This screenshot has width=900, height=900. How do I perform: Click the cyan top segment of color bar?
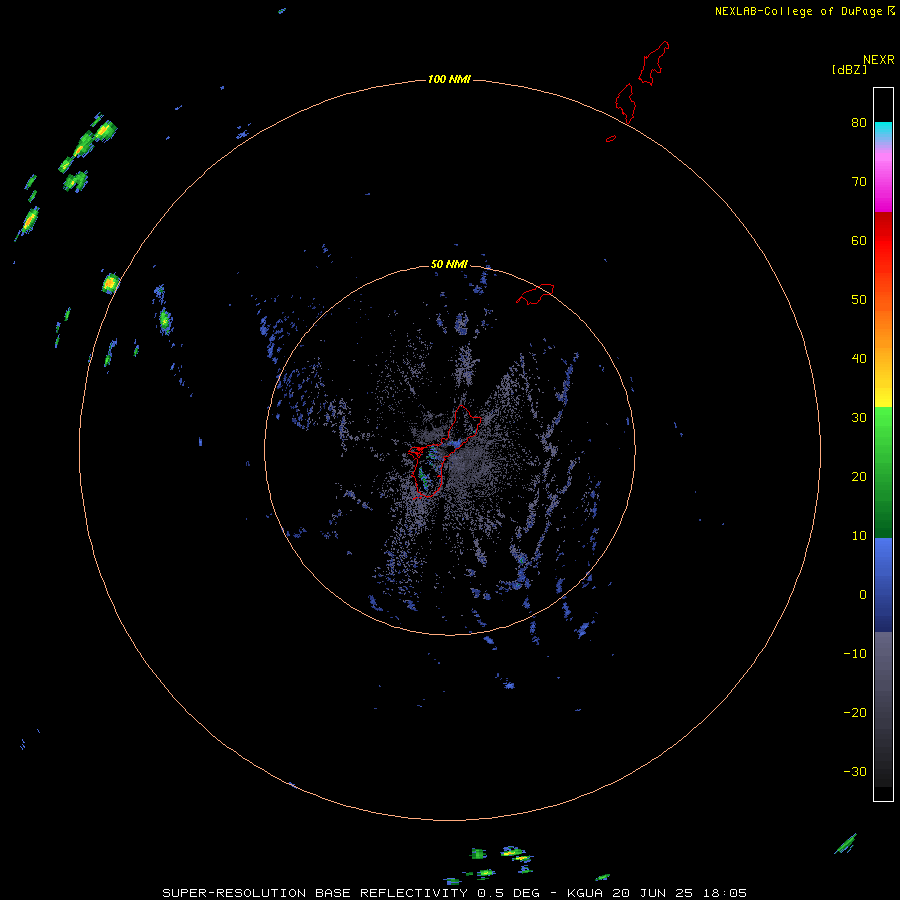[883, 129]
